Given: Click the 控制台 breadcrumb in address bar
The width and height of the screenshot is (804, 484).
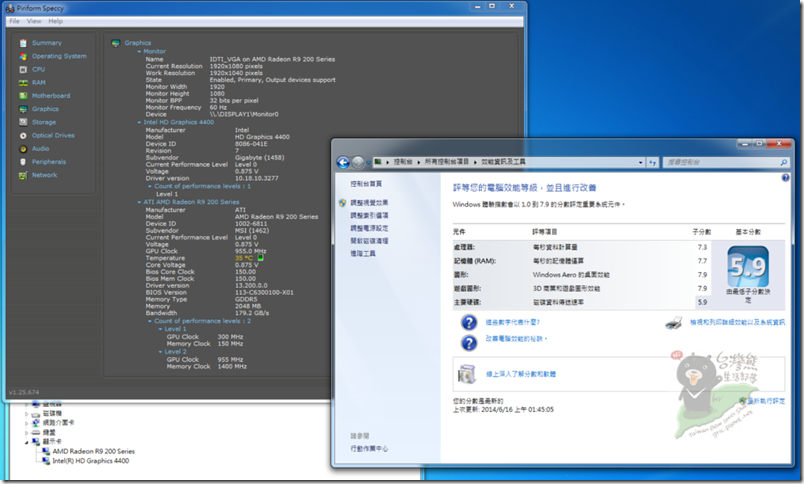Looking at the screenshot, I should click(x=403, y=162).
